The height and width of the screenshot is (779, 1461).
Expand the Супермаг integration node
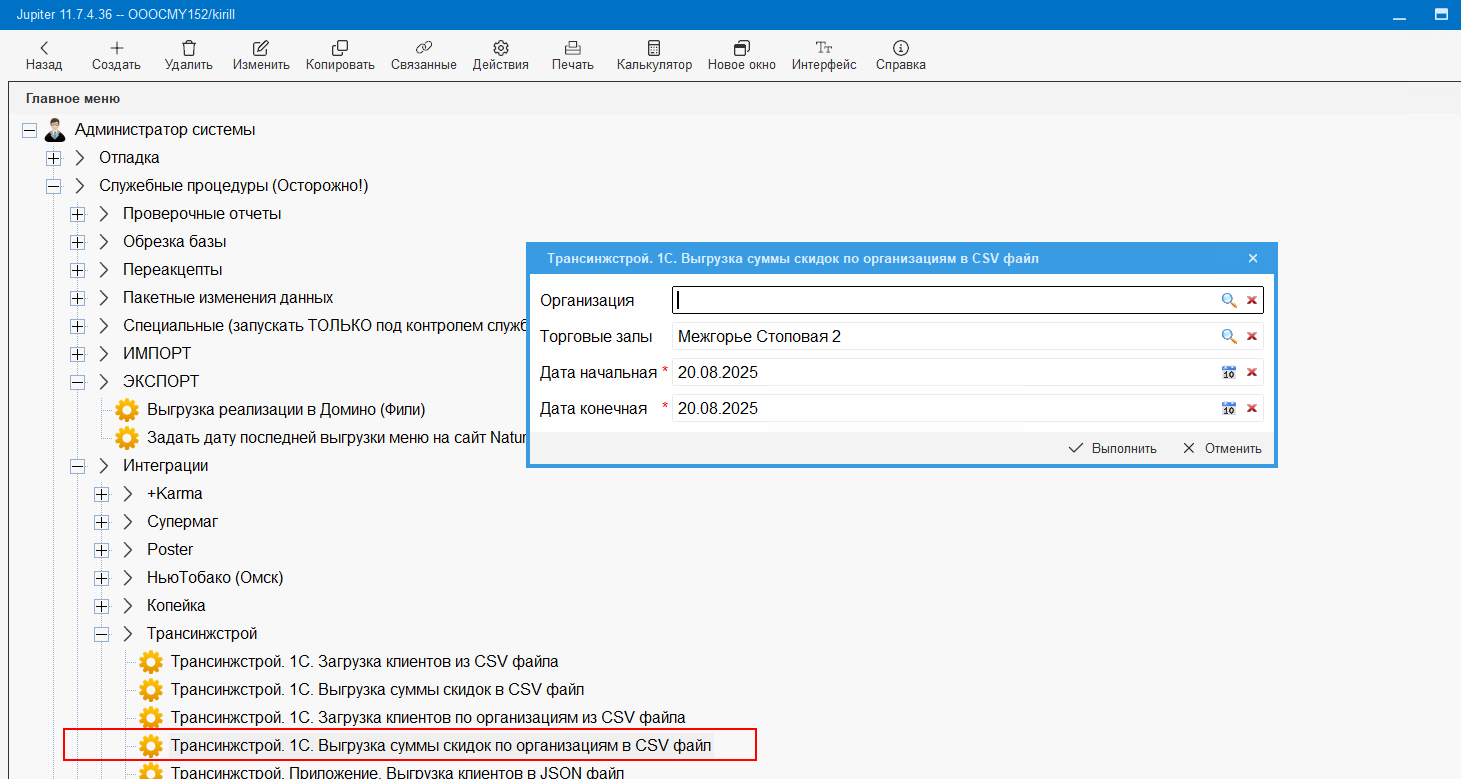coord(101,522)
